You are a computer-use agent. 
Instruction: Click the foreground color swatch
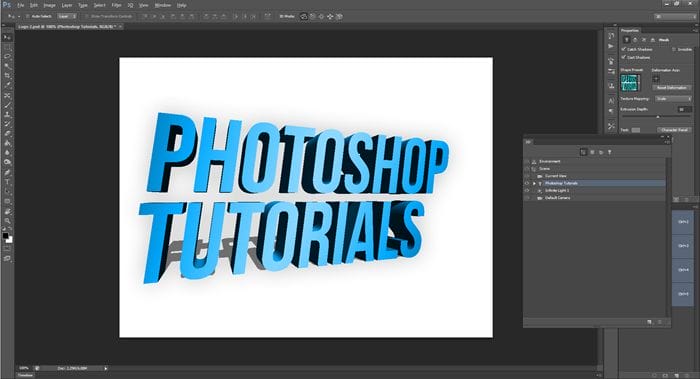pos(5,236)
